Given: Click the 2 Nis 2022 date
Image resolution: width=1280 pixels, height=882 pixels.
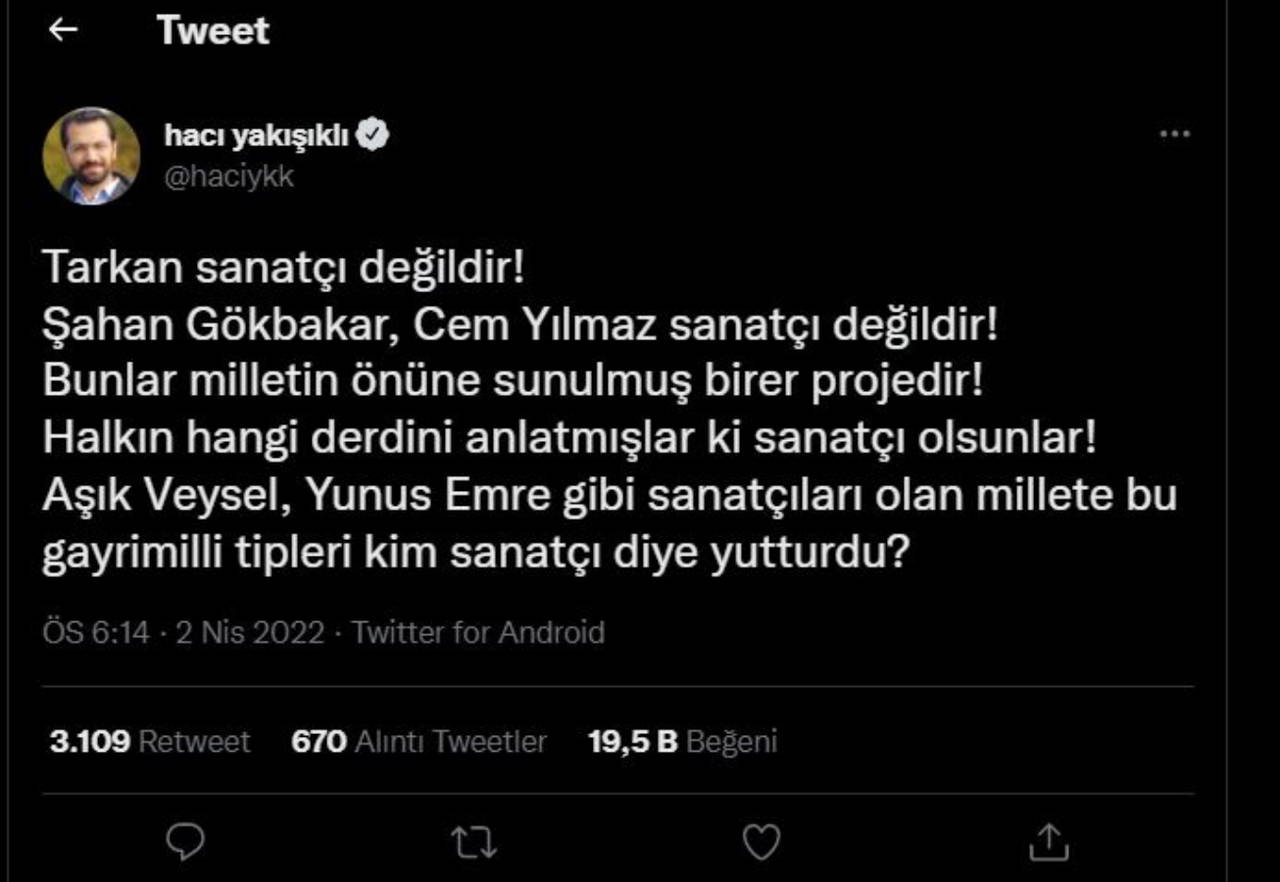Looking at the screenshot, I should click(250, 632).
